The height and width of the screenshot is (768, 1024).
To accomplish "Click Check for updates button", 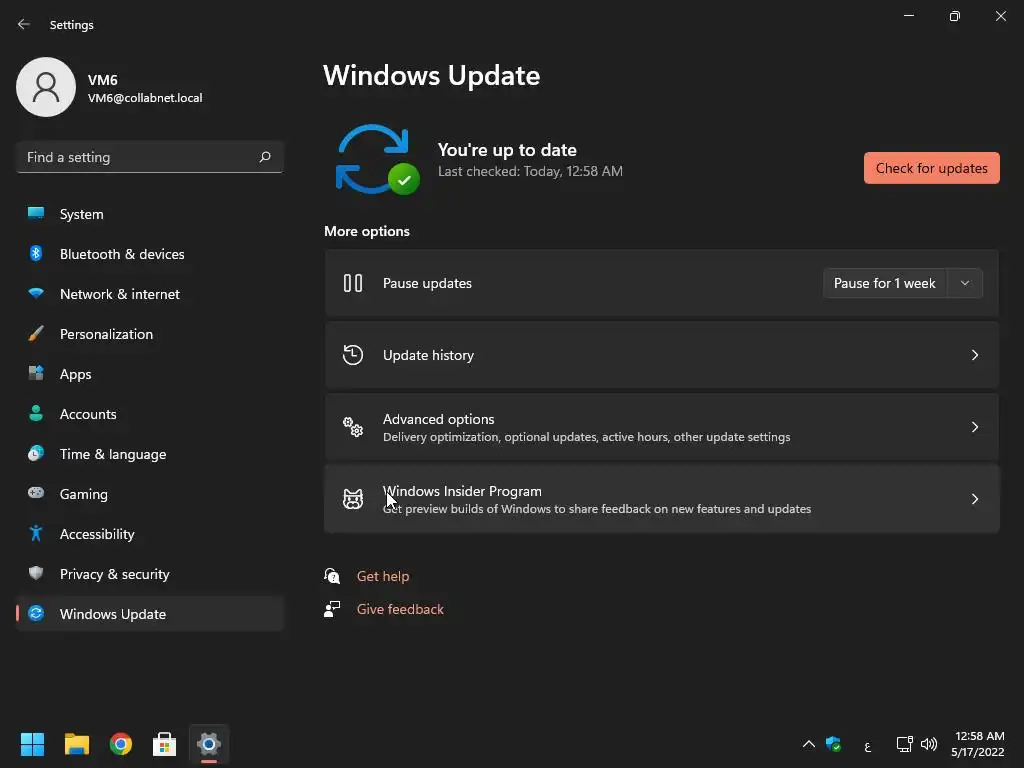I will pos(931,168).
